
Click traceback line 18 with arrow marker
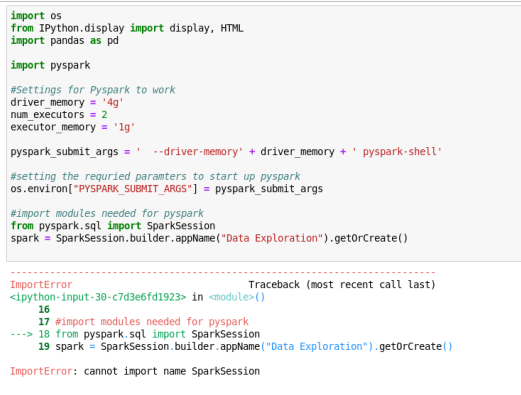tap(135, 334)
